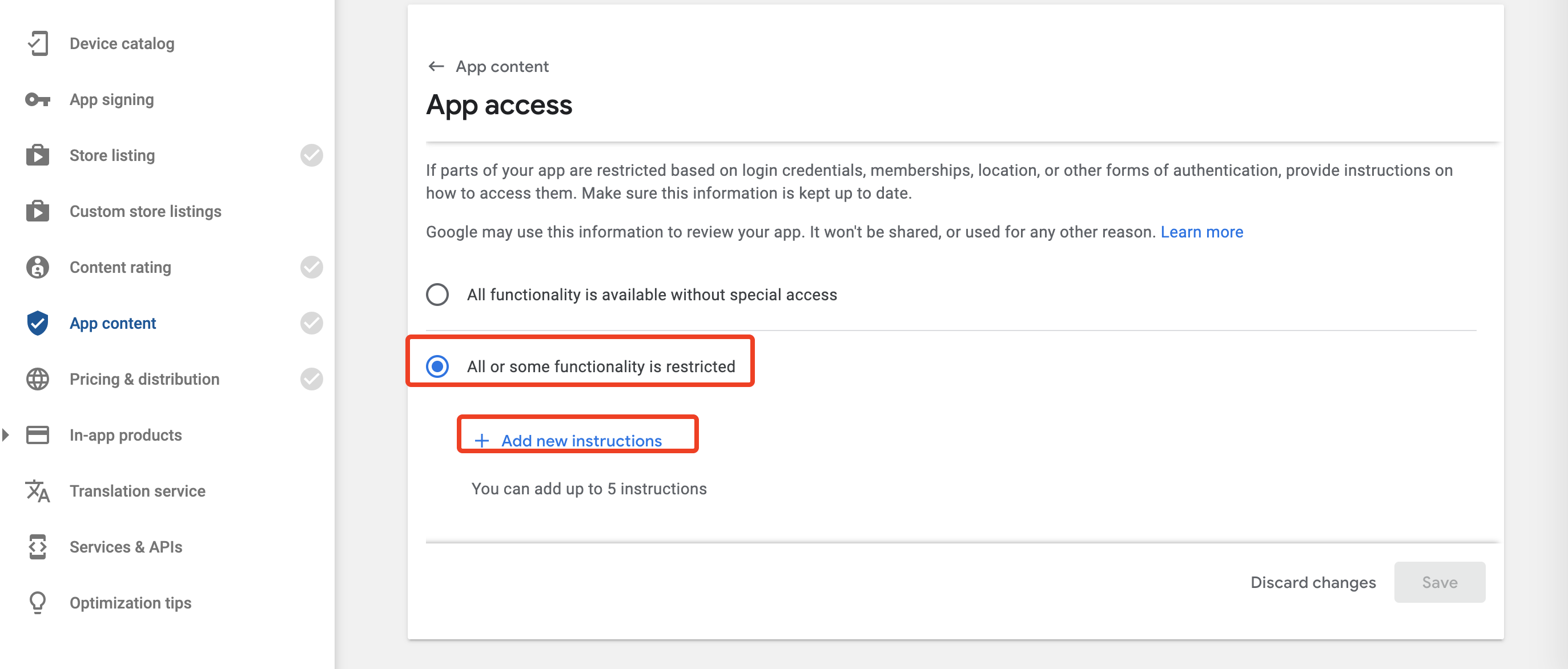Open App signing via the key icon
Image resolution: width=1568 pixels, height=669 pixels.
tap(38, 99)
